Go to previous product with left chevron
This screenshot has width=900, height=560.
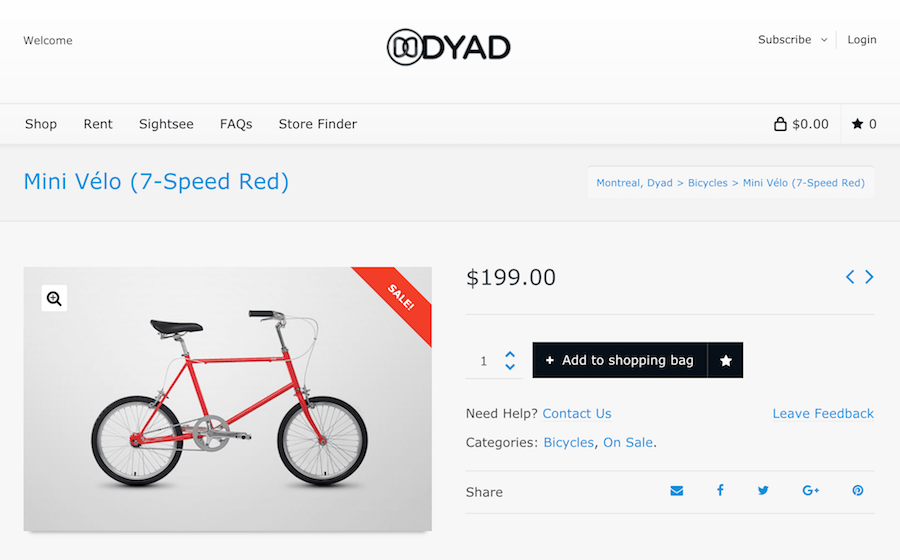click(850, 277)
